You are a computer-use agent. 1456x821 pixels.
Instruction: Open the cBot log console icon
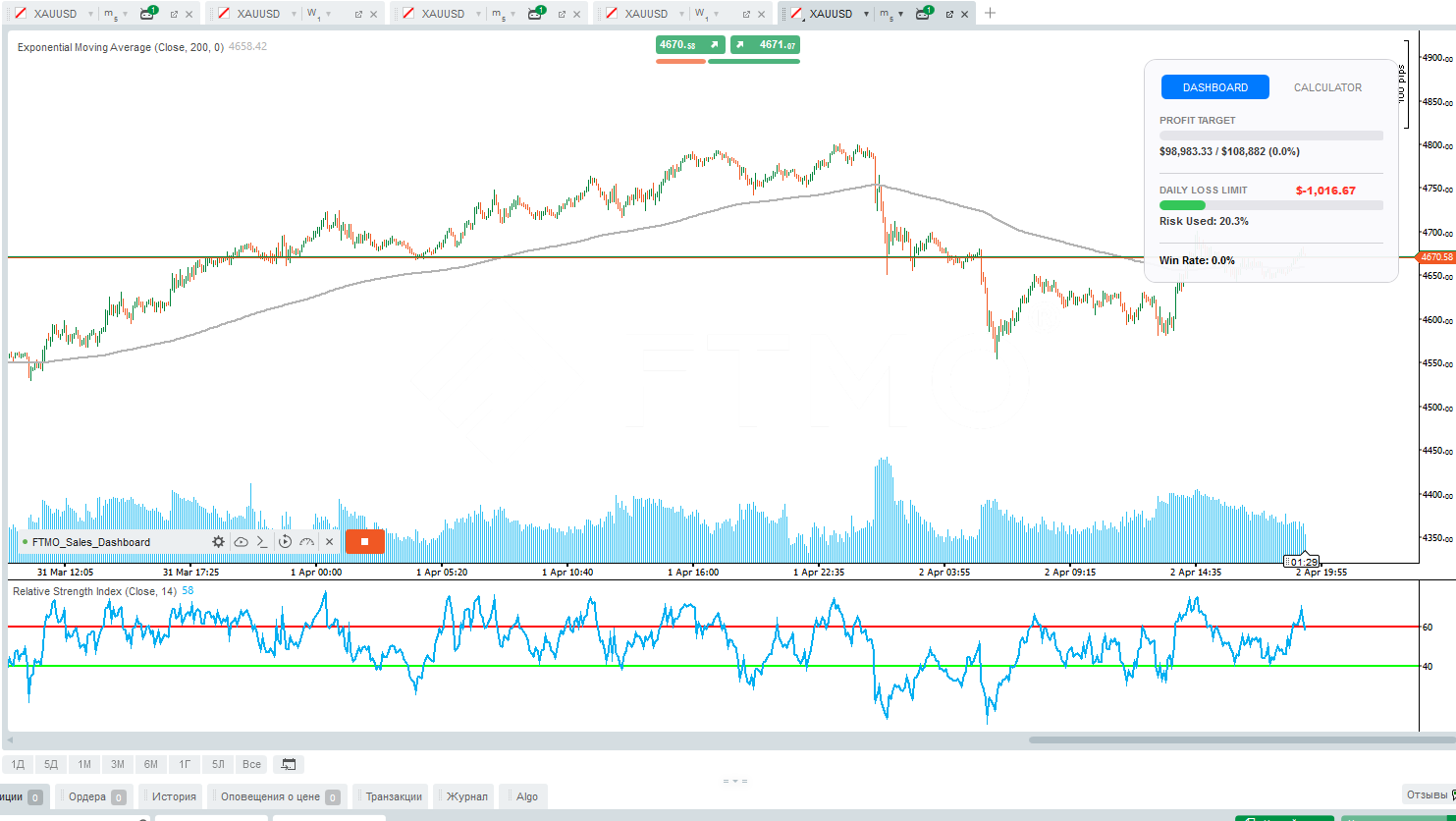point(262,542)
